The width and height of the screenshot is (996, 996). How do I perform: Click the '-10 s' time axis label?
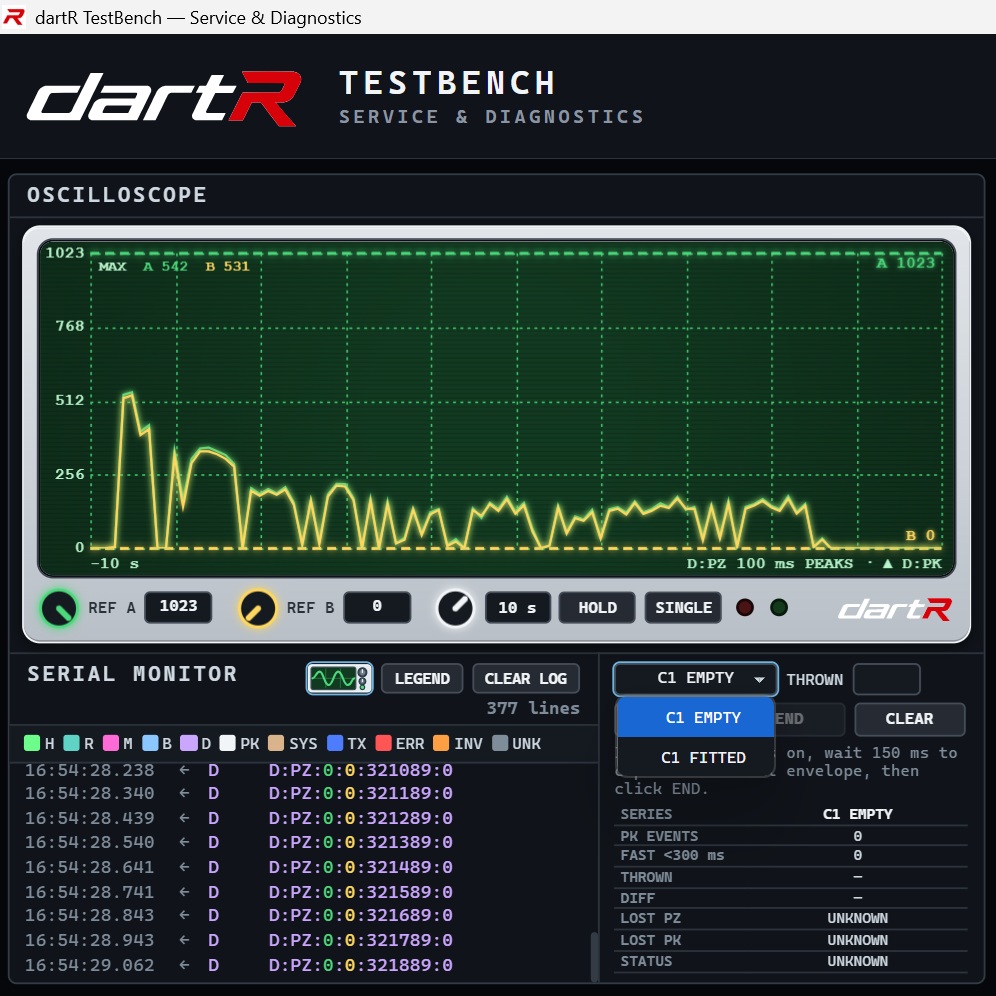(114, 563)
